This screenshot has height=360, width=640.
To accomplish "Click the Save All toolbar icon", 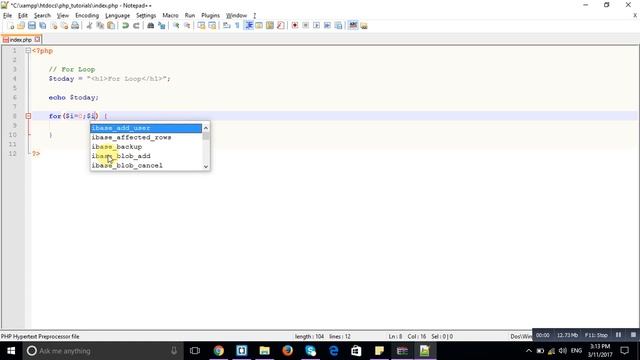I will [x=42, y=26].
